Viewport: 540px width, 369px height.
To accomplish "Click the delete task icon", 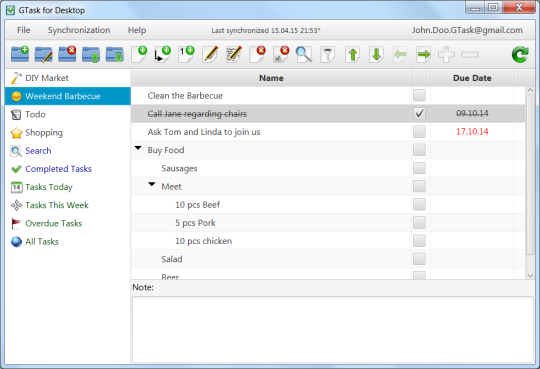I will (x=258, y=54).
